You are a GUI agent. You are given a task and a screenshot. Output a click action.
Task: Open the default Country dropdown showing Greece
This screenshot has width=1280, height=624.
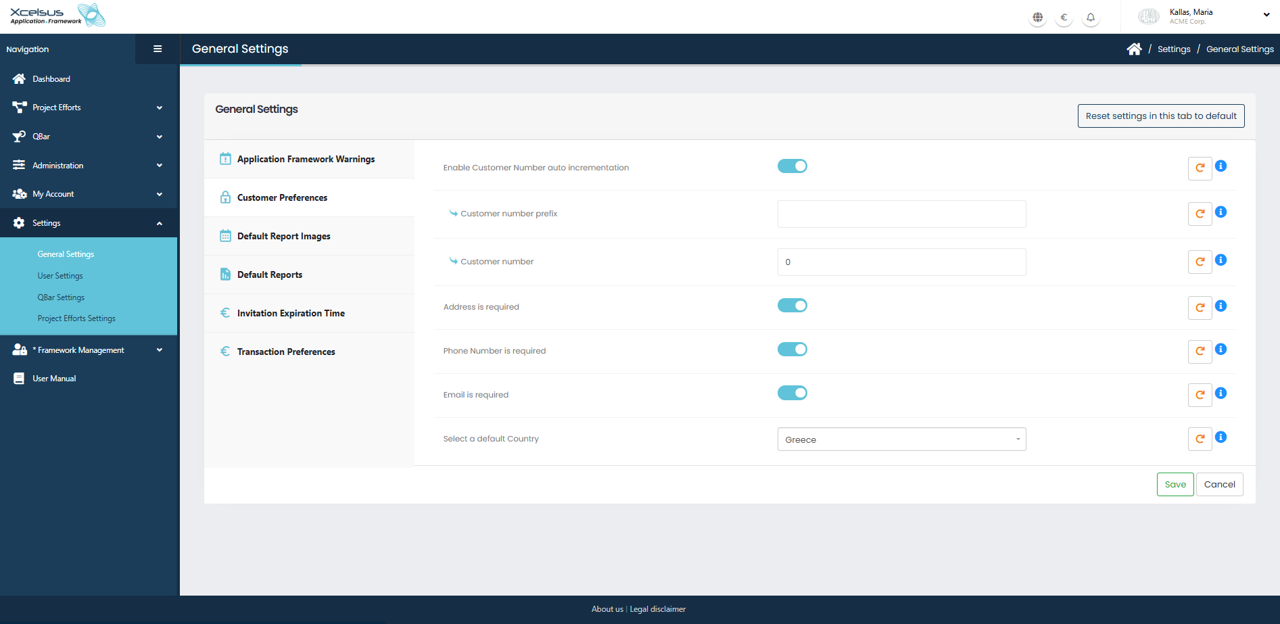pyautogui.click(x=901, y=439)
